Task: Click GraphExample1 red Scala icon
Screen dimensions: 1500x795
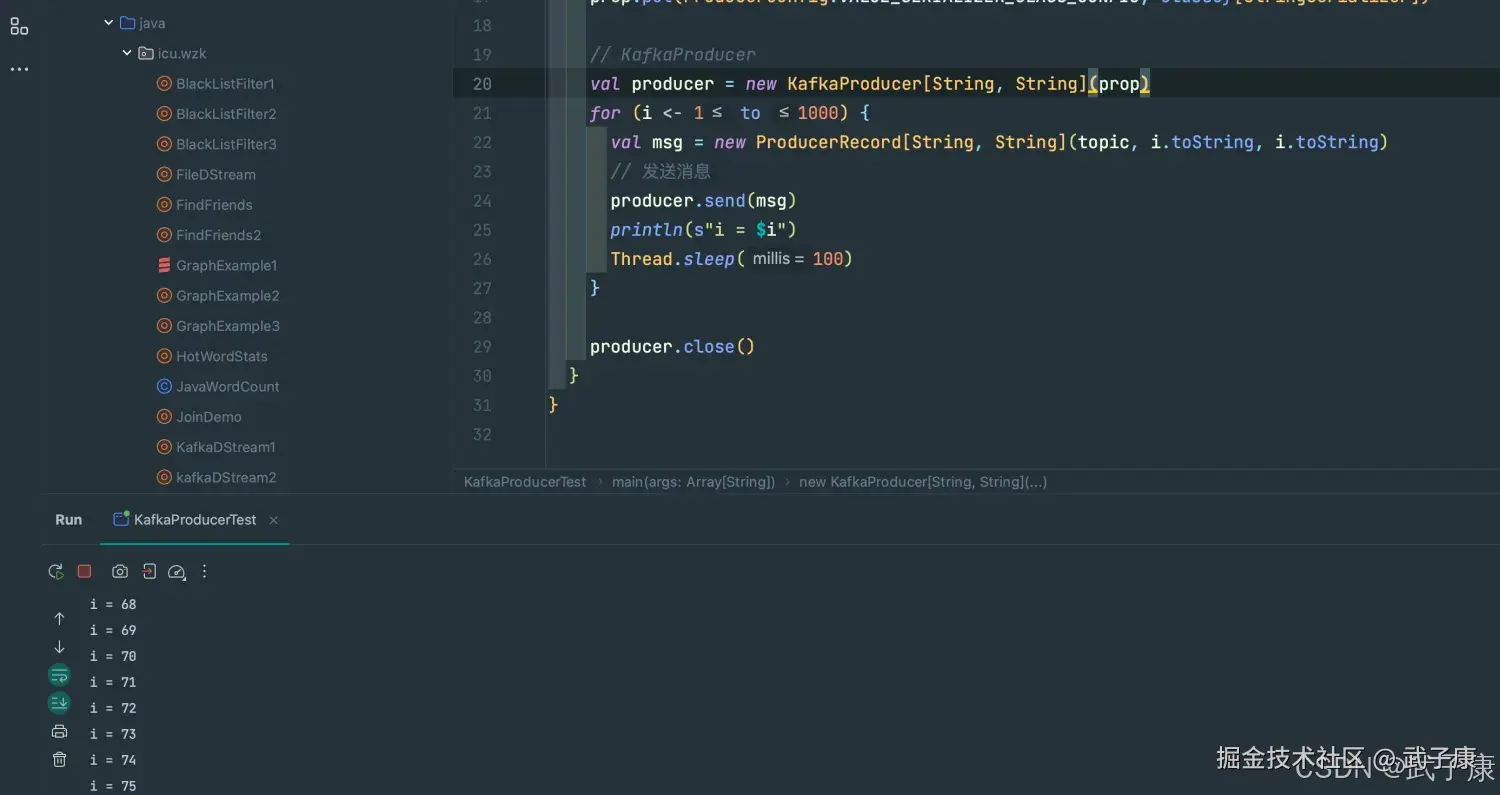Action: pyautogui.click(x=164, y=266)
